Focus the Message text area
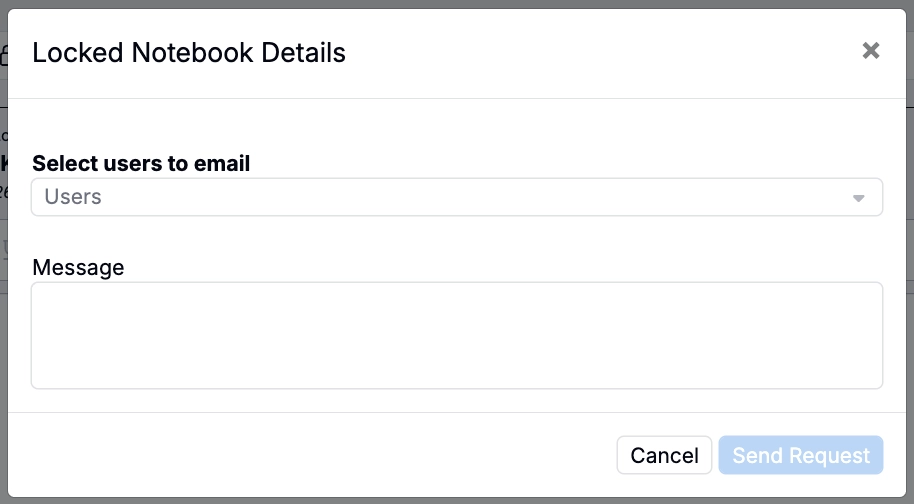The image size is (914, 504). tap(456, 335)
